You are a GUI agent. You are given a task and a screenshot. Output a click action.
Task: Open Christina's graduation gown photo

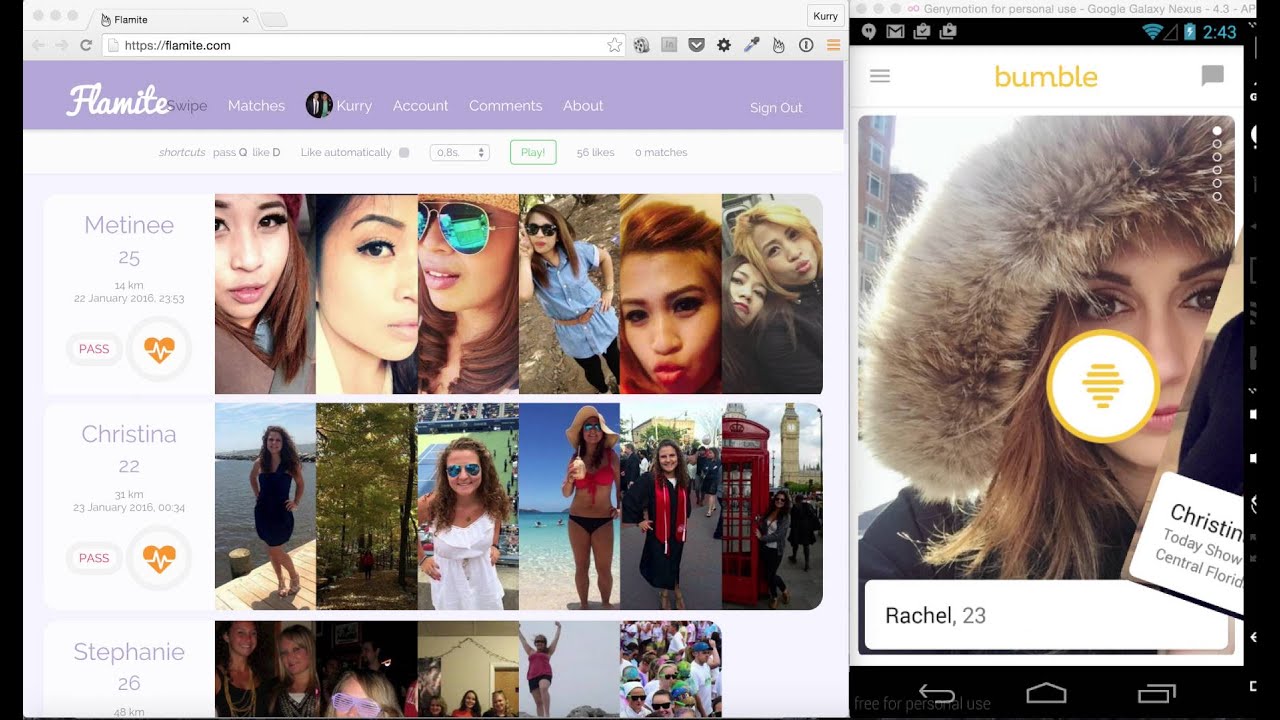point(670,507)
